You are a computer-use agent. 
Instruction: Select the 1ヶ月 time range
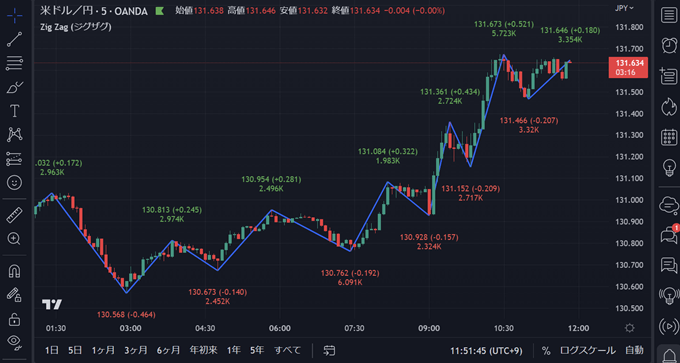click(104, 350)
